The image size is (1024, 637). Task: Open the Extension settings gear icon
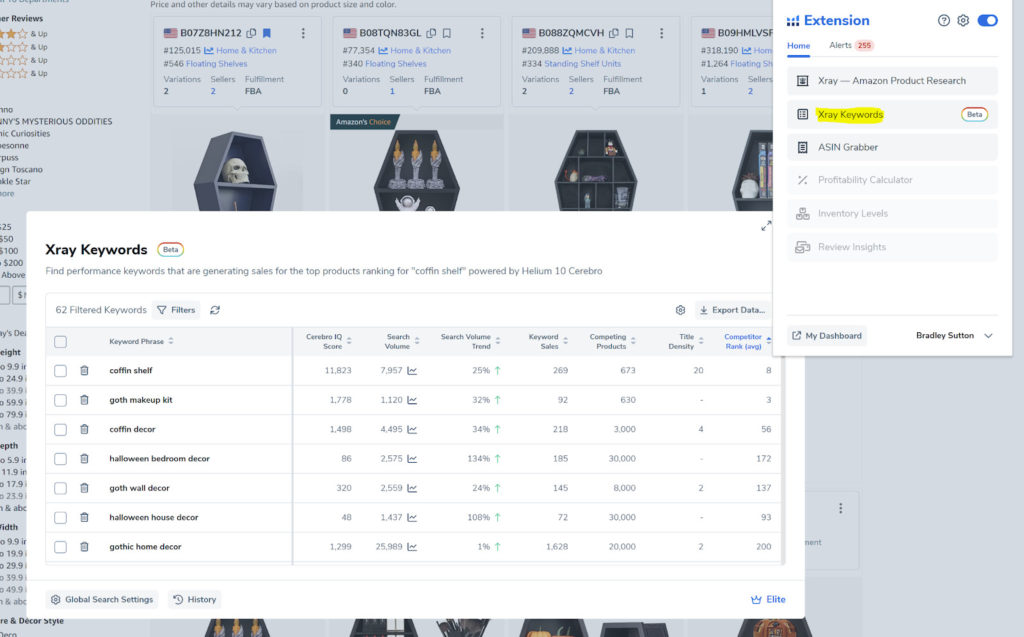(963, 20)
